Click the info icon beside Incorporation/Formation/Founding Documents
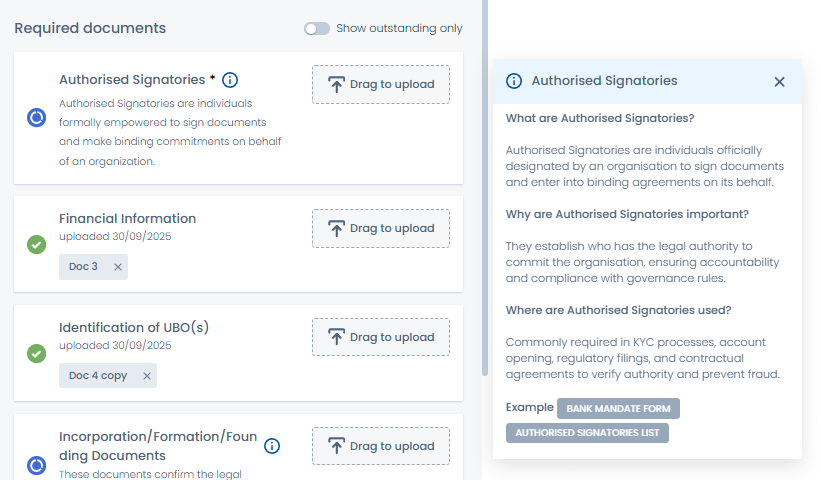 coord(272,446)
